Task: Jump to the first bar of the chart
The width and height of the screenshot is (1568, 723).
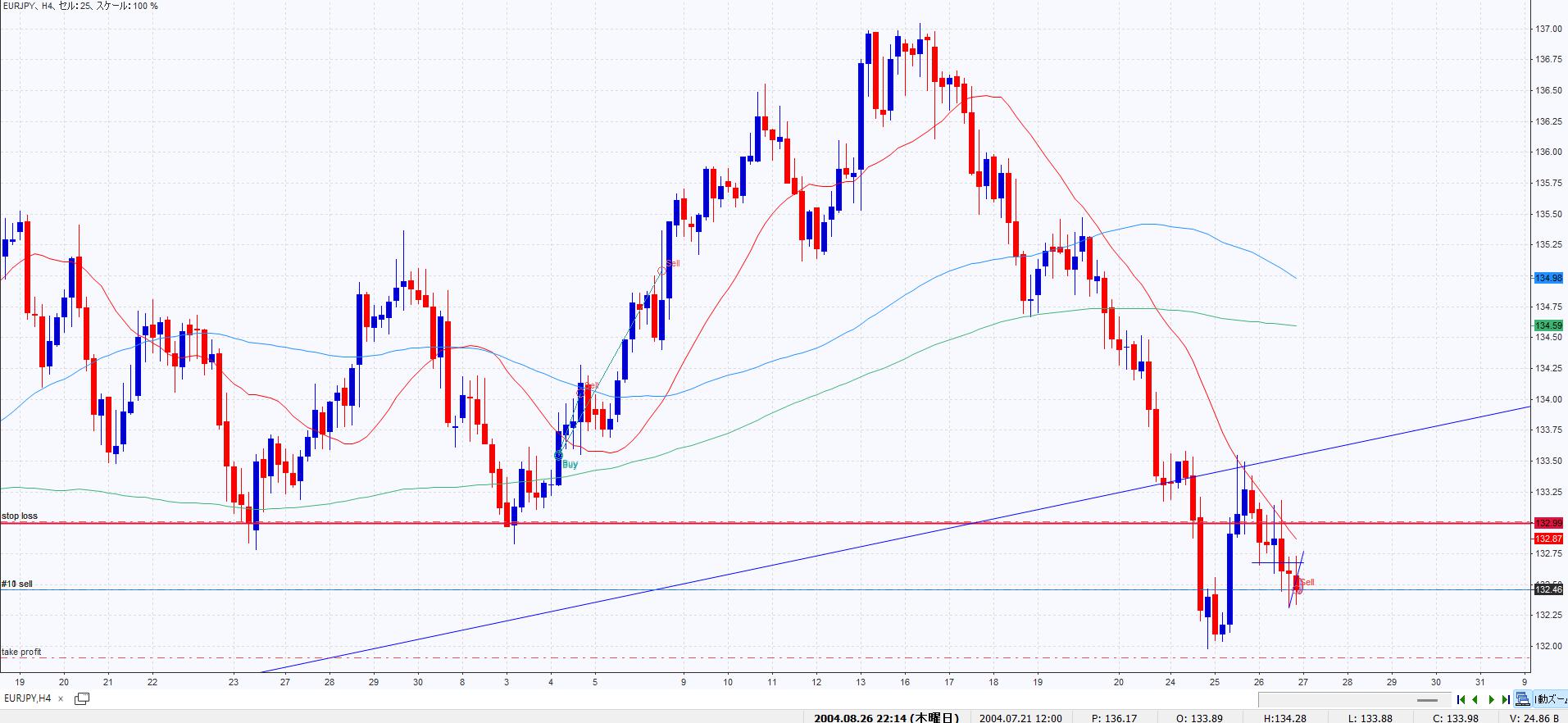Action: (1461, 699)
